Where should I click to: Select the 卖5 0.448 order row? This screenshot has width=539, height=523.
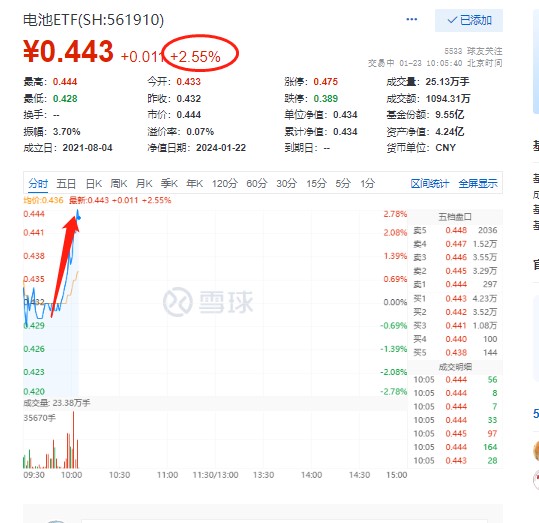[x=455, y=230]
